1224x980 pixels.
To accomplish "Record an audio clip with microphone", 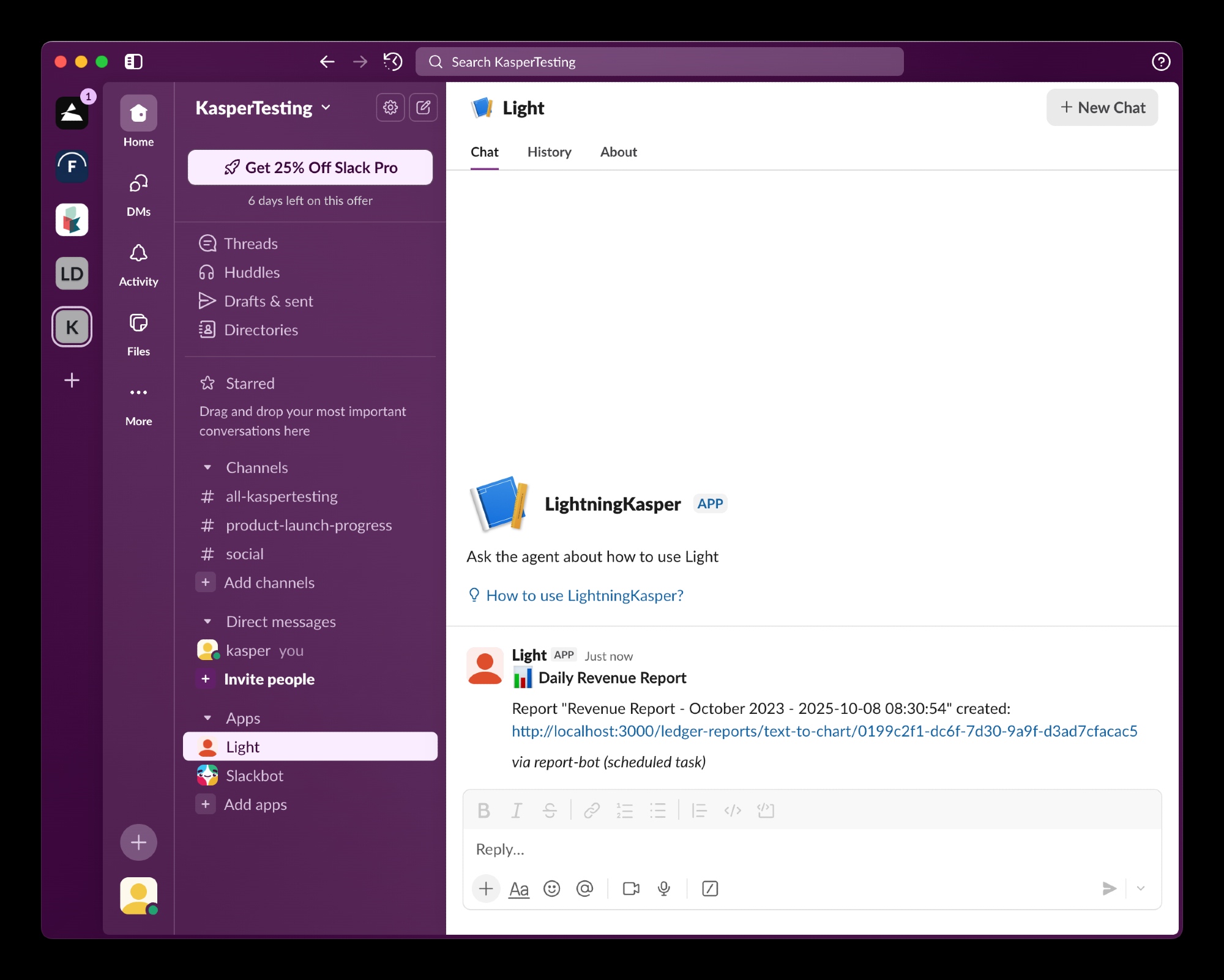I will coord(664,888).
